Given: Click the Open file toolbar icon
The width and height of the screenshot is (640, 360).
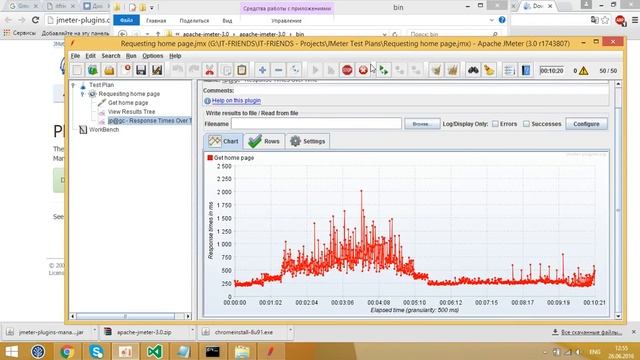Looking at the screenshot, I should click(x=109, y=70).
